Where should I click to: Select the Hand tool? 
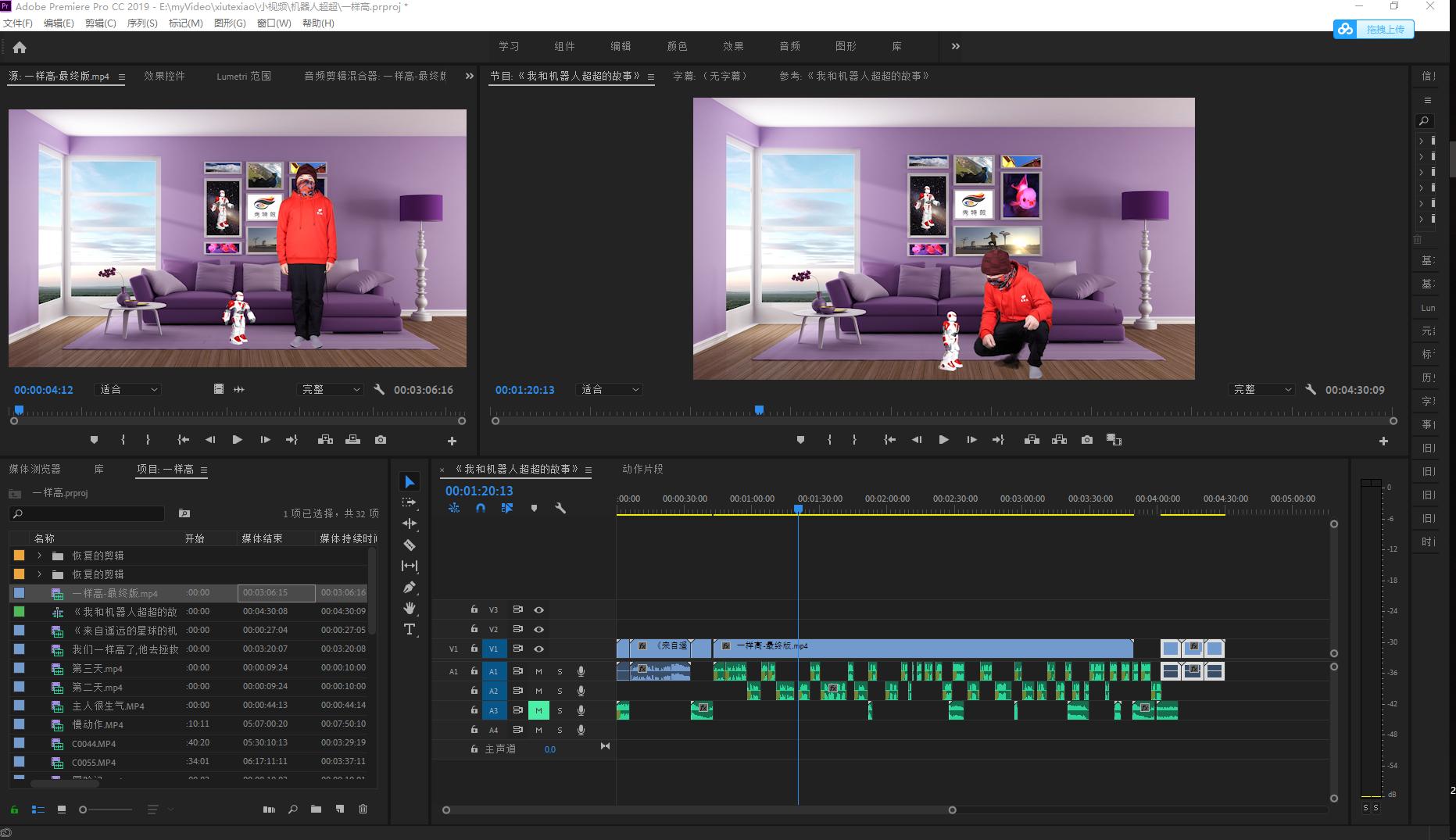tap(410, 609)
